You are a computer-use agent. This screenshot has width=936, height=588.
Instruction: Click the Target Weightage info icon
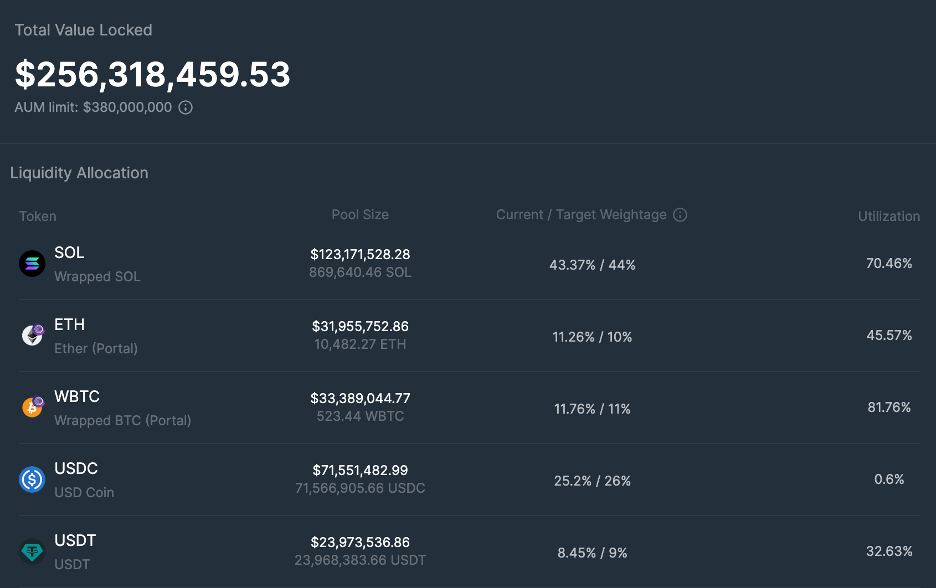coord(680,215)
